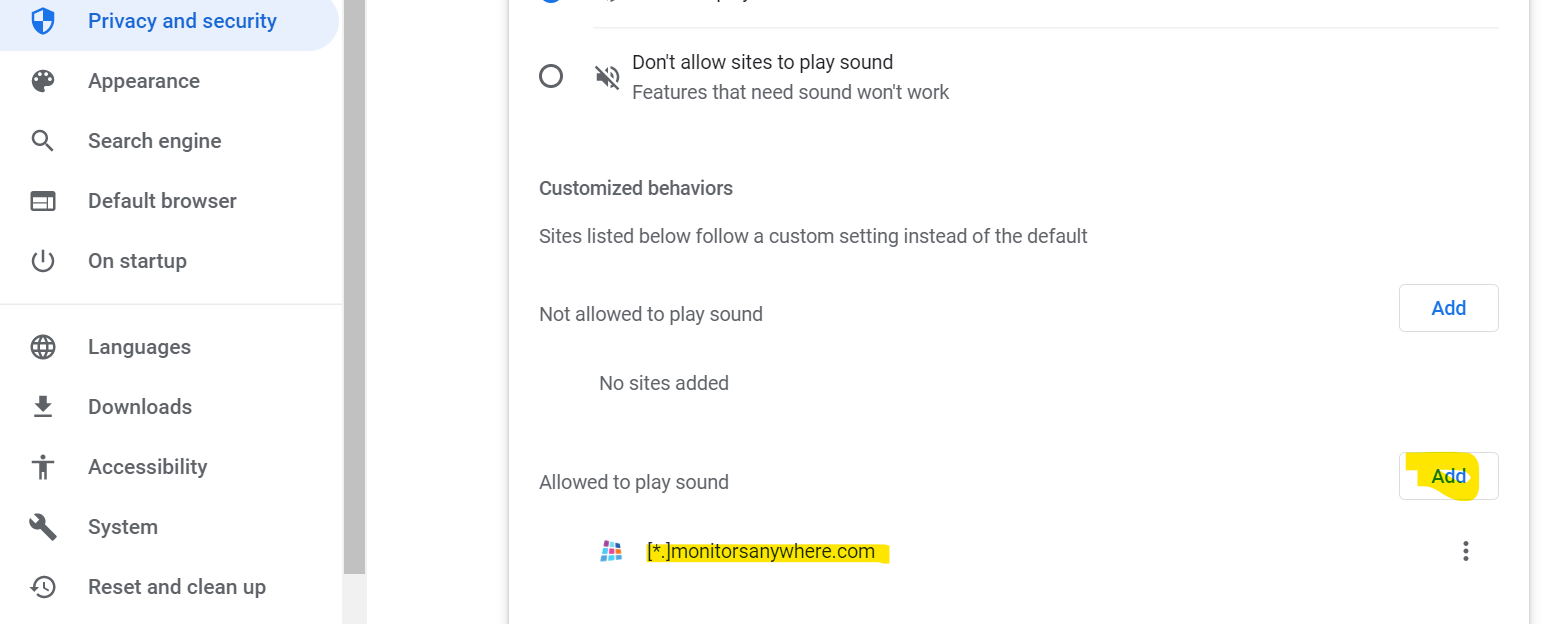Select the Search engine magnifier icon

(42, 140)
